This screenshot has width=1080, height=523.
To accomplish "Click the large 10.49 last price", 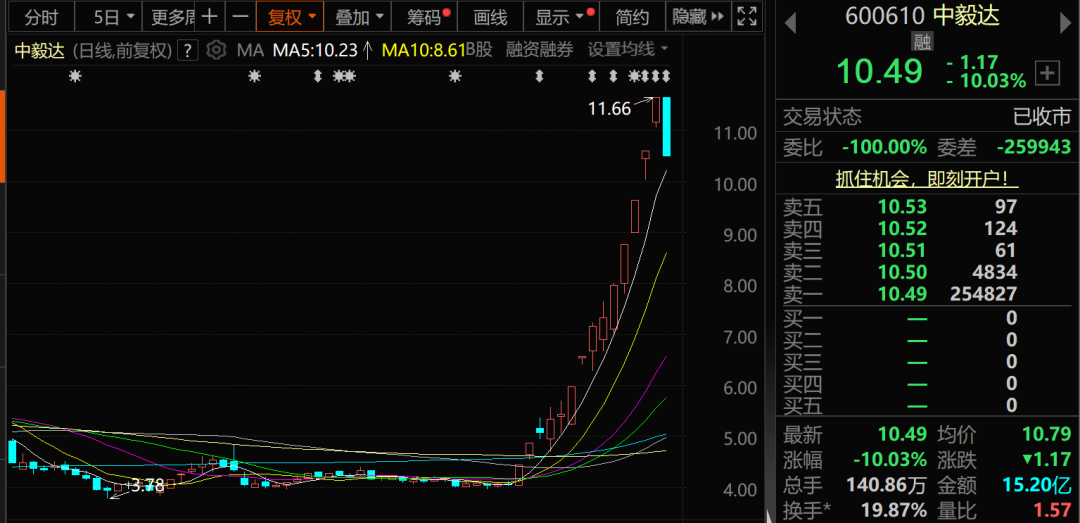I will point(879,72).
